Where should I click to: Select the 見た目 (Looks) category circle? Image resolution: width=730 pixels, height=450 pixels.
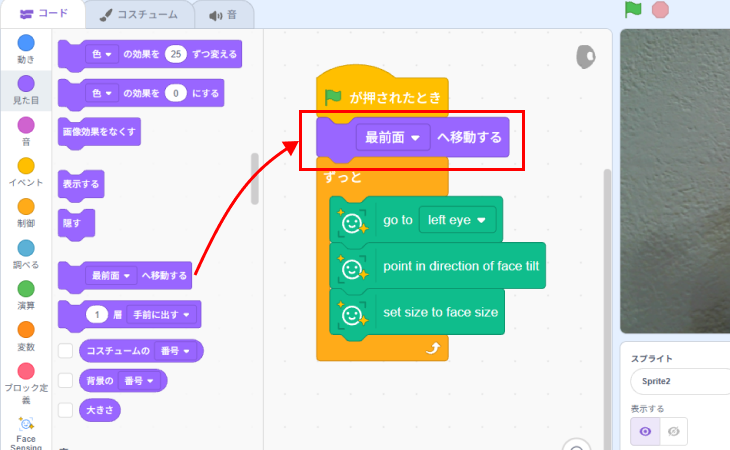[x=26, y=84]
